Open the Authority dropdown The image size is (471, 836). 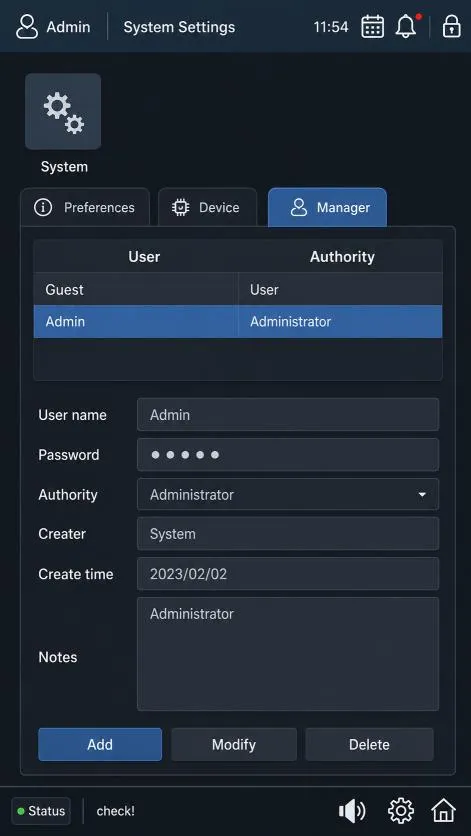point(288,495)
